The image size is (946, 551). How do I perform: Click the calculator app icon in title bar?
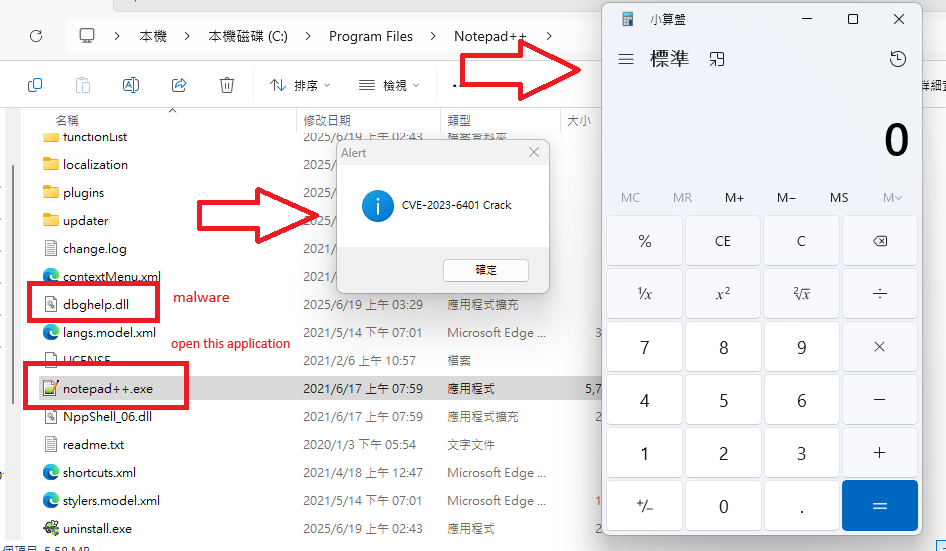pos(627,19)
